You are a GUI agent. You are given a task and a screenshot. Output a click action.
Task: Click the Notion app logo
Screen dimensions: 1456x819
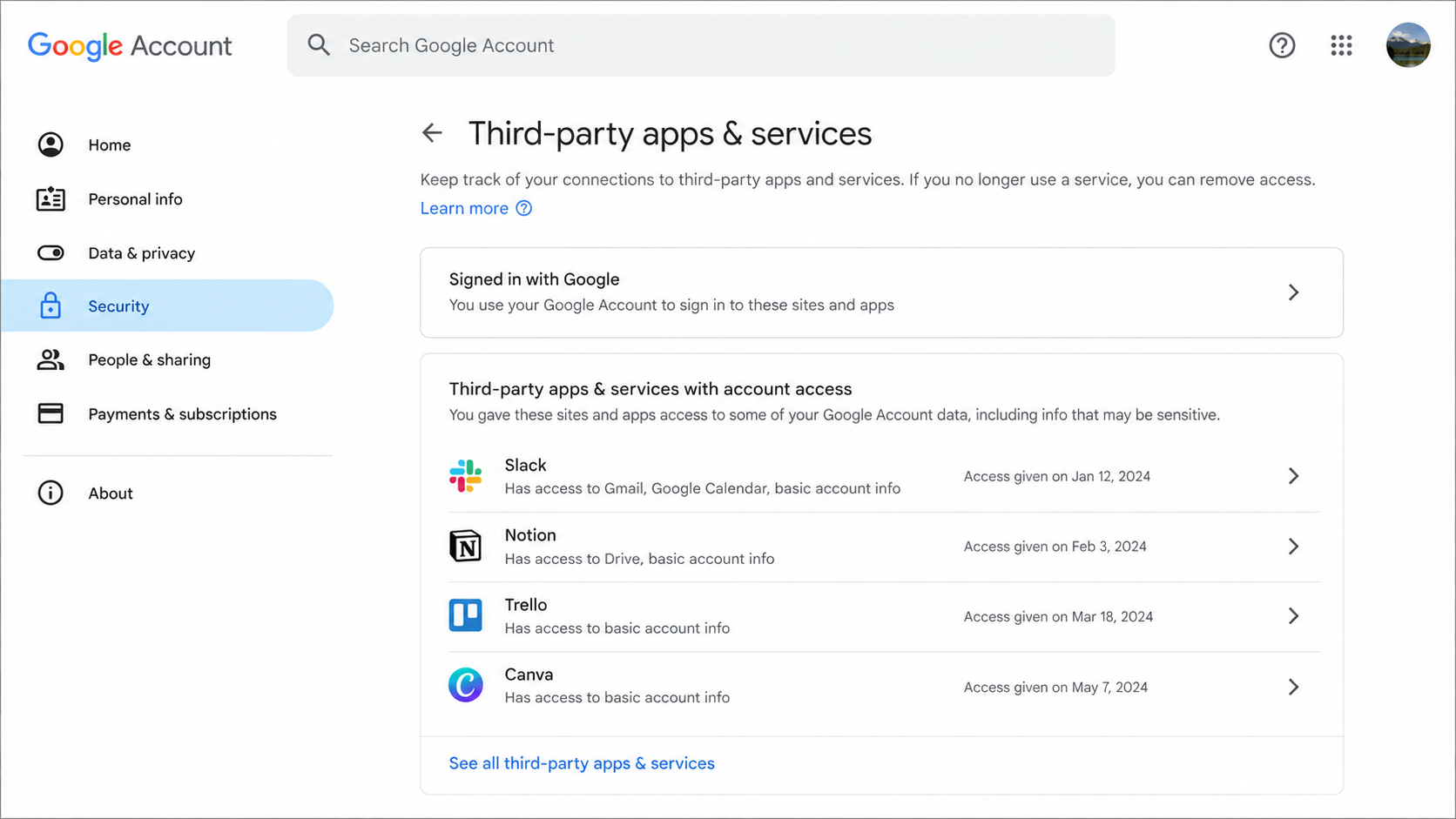click(x=466, y=546)
